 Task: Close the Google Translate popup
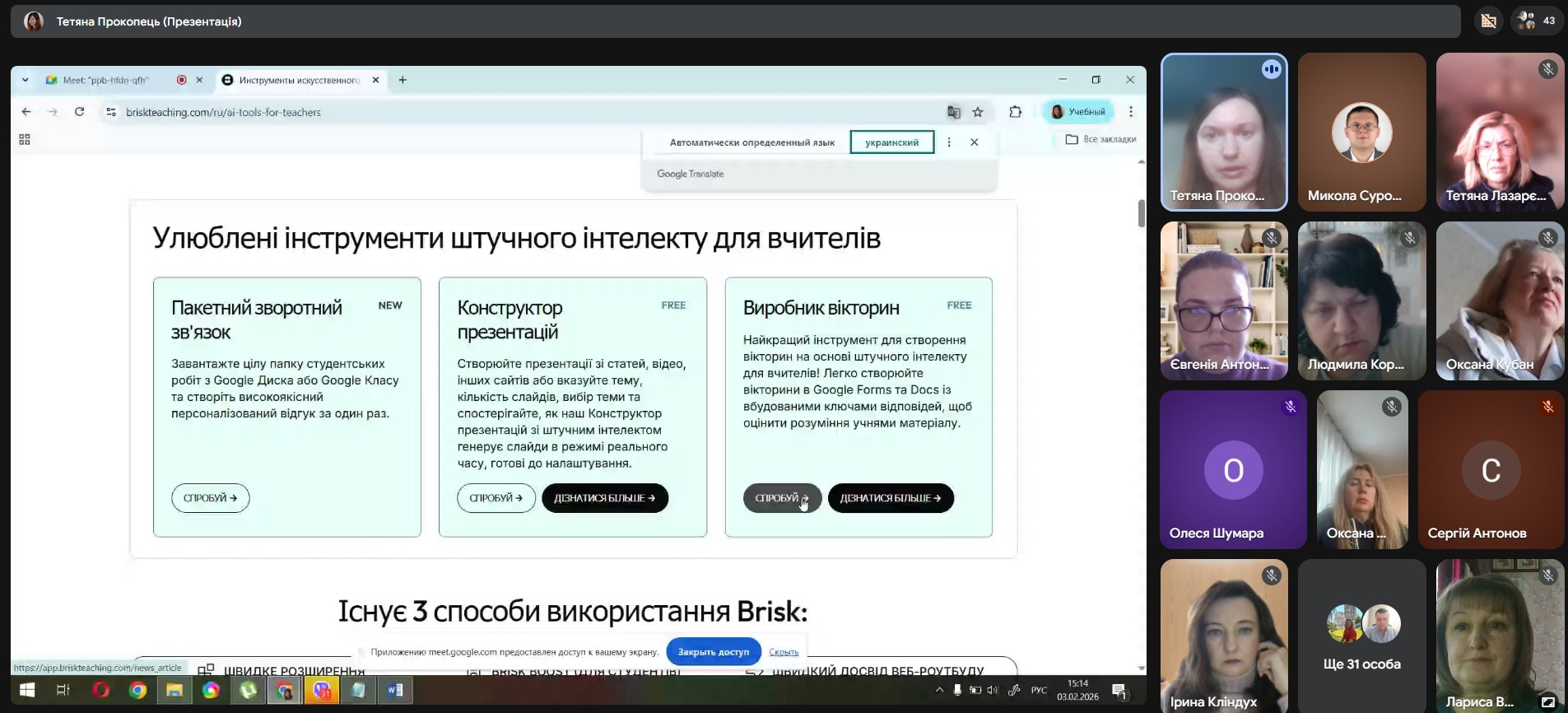click(x=975, y=142)
